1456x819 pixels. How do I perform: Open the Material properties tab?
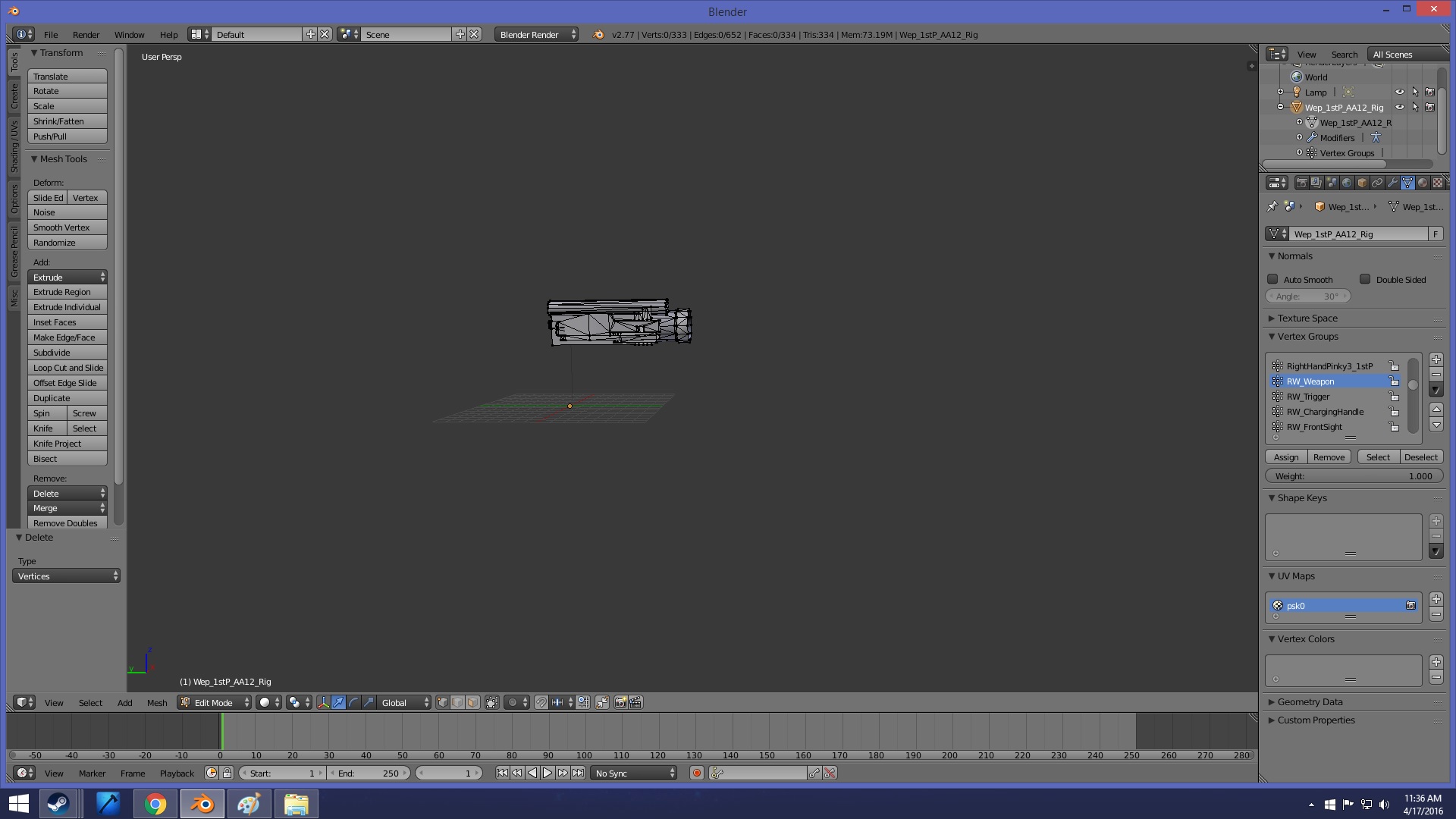(x=1423, y=183)
